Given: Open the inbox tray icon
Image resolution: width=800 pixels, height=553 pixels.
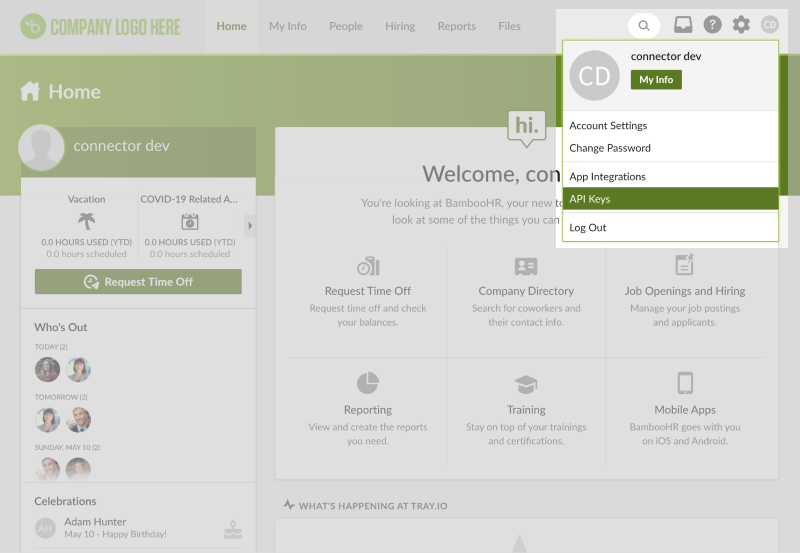Looking at the screenshot, I should click(683, 25).
